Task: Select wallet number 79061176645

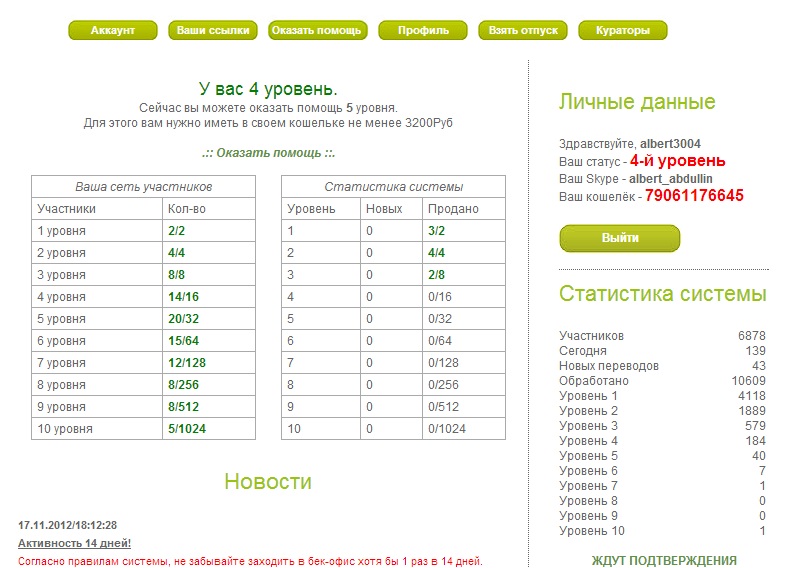Action: pyautogui.click(x=694, y=195)
